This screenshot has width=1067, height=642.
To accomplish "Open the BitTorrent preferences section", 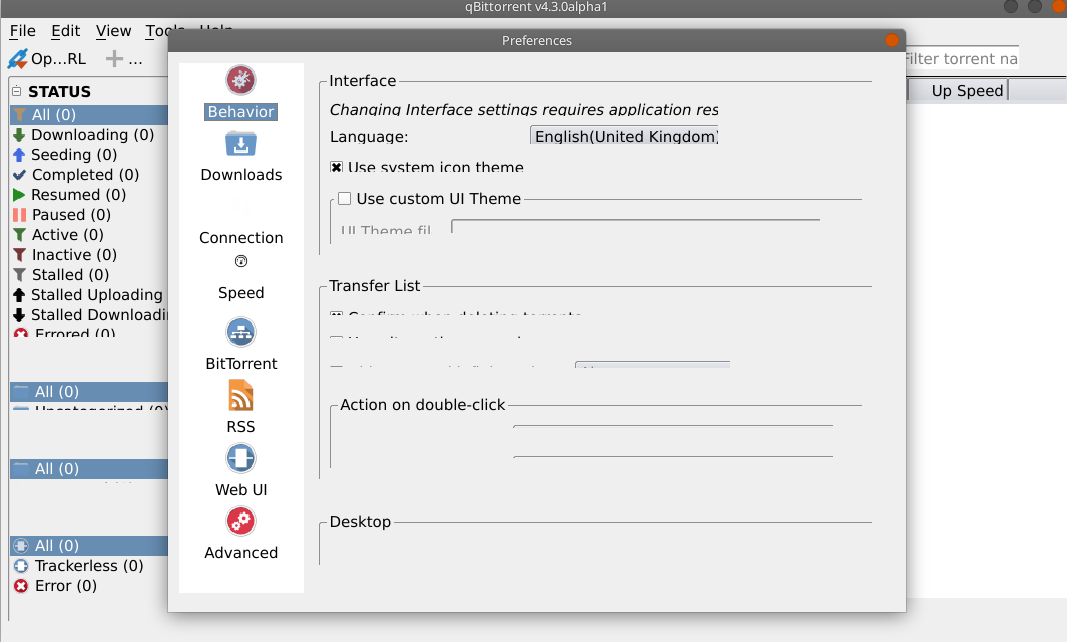I will click(241, 345).
